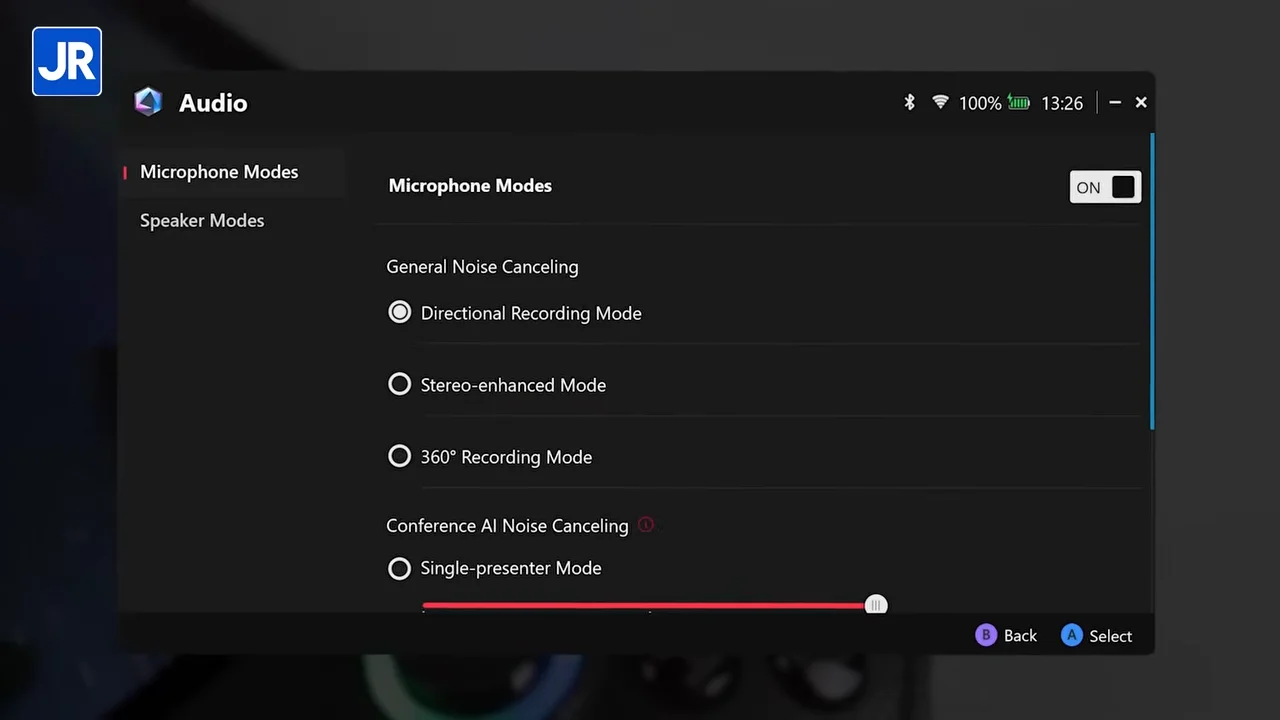This screenshot has height=720, width=1280.
Task: Click the Wi-Fi signal icon
Action: pyautogui.click(x=940, y=102)
